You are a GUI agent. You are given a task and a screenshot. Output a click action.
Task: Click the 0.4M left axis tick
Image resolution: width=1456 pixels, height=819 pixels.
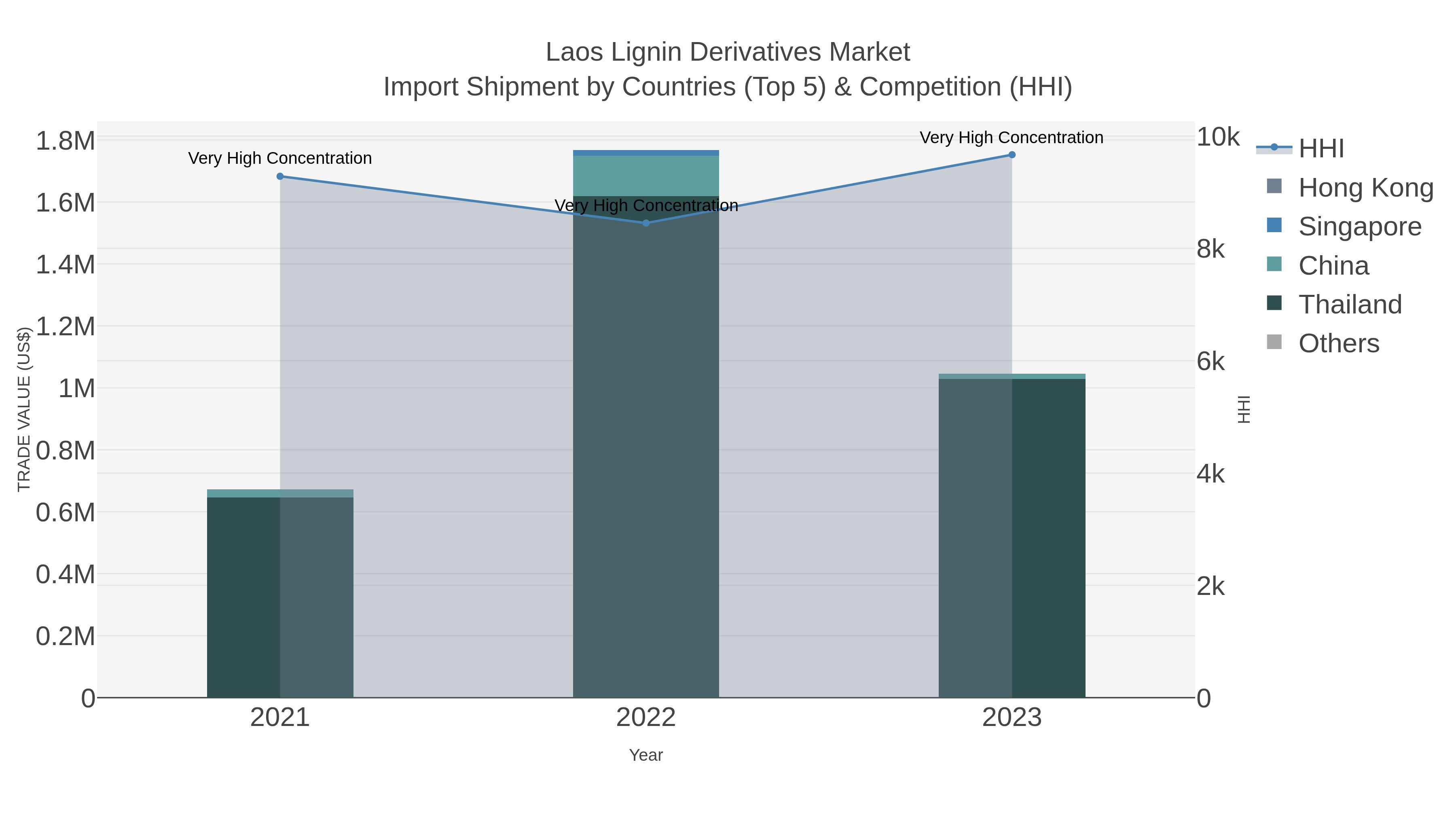tap(66, 574)
